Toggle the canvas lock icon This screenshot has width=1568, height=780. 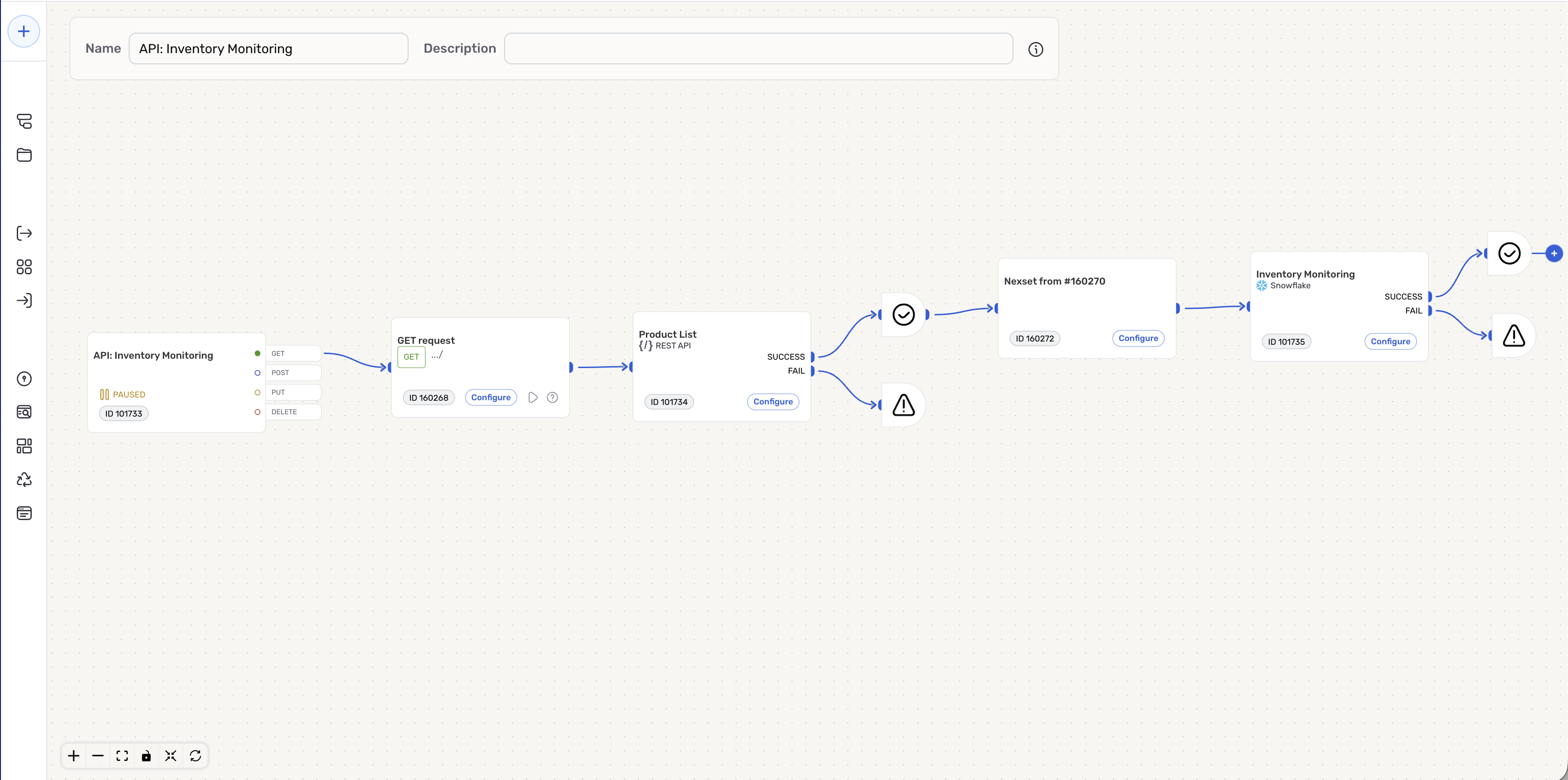click(146, 756)
